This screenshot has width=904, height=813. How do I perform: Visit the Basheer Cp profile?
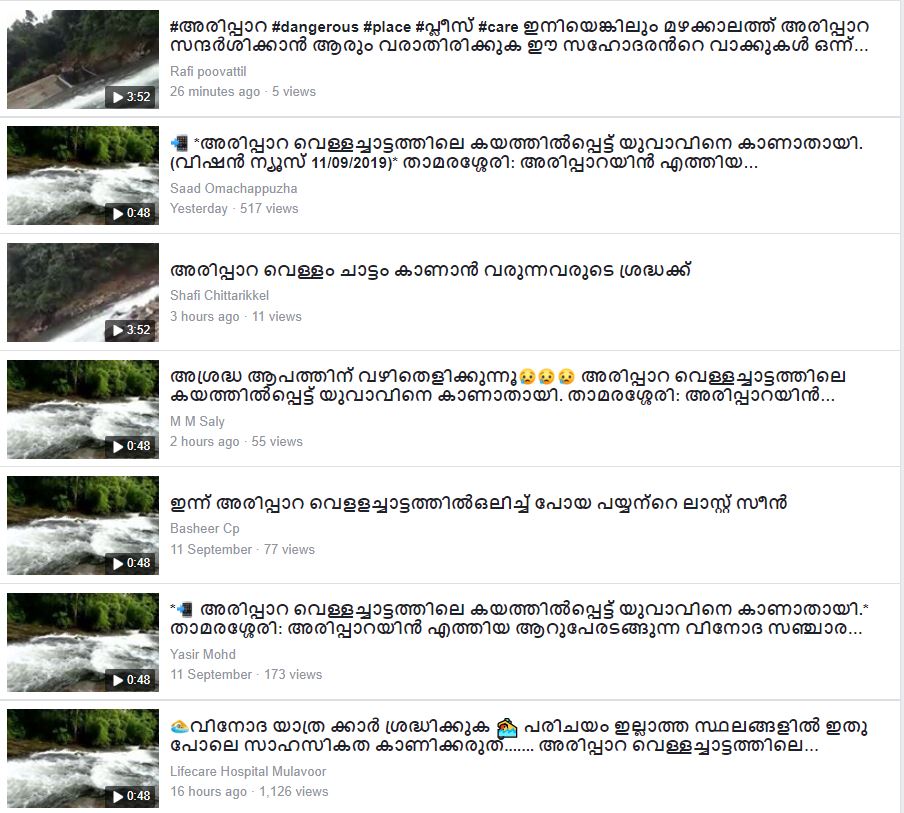coord(205,529)
